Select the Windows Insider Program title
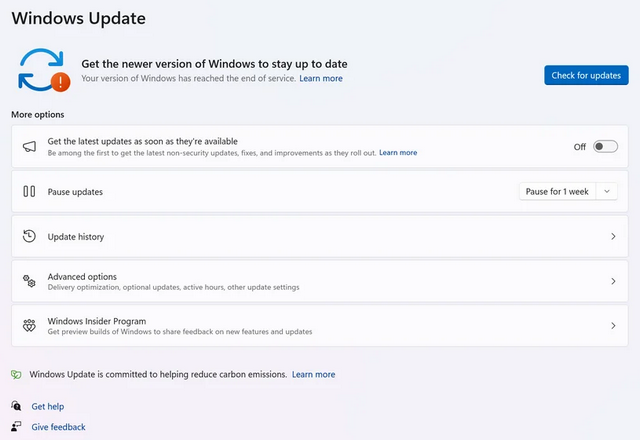This screenshot has height=440, width=640. point(97,321)
